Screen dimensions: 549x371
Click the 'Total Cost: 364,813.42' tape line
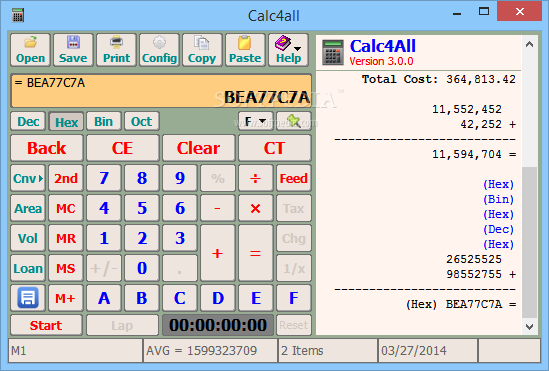tap(439, 79)
